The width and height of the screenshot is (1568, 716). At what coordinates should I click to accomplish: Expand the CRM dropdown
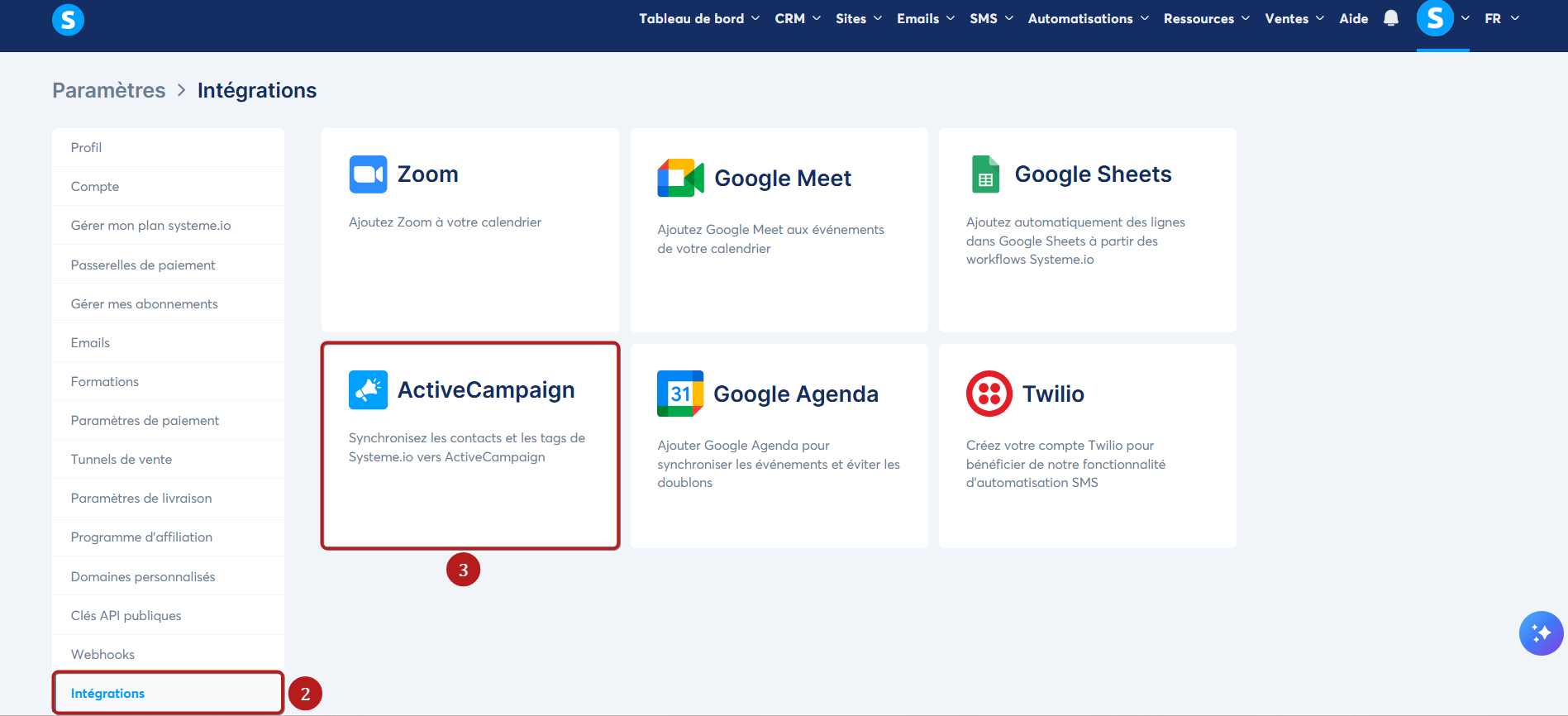[x=798, y=18]
